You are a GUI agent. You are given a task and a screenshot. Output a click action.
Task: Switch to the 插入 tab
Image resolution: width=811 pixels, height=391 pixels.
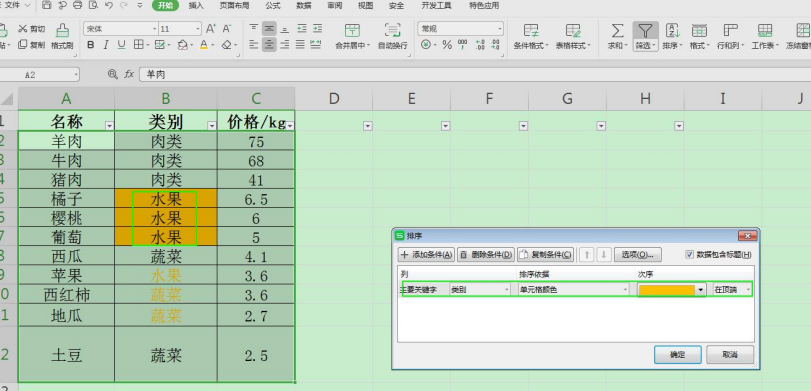(196, 6)
